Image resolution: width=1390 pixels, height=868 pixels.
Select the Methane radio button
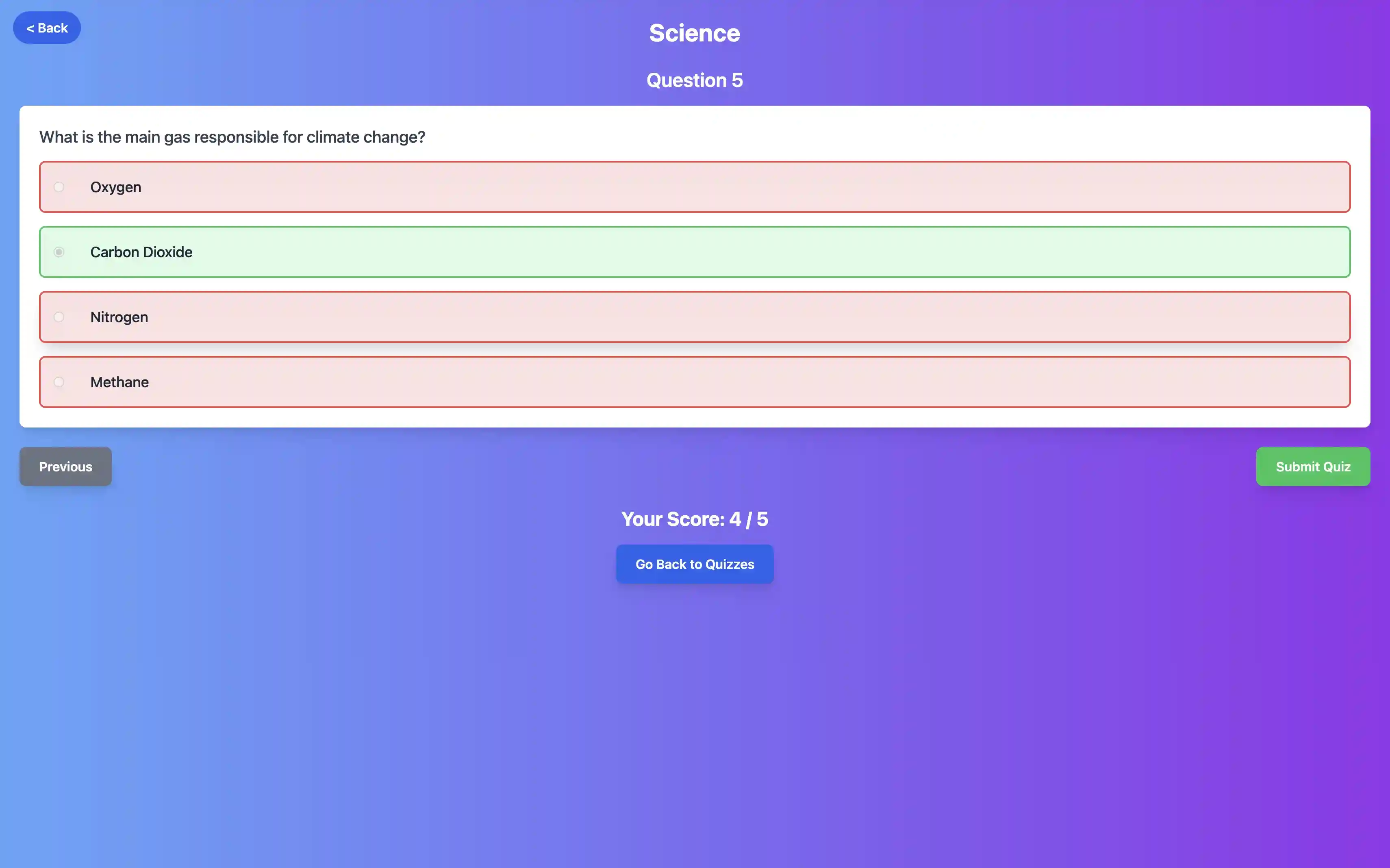point(59,382)
